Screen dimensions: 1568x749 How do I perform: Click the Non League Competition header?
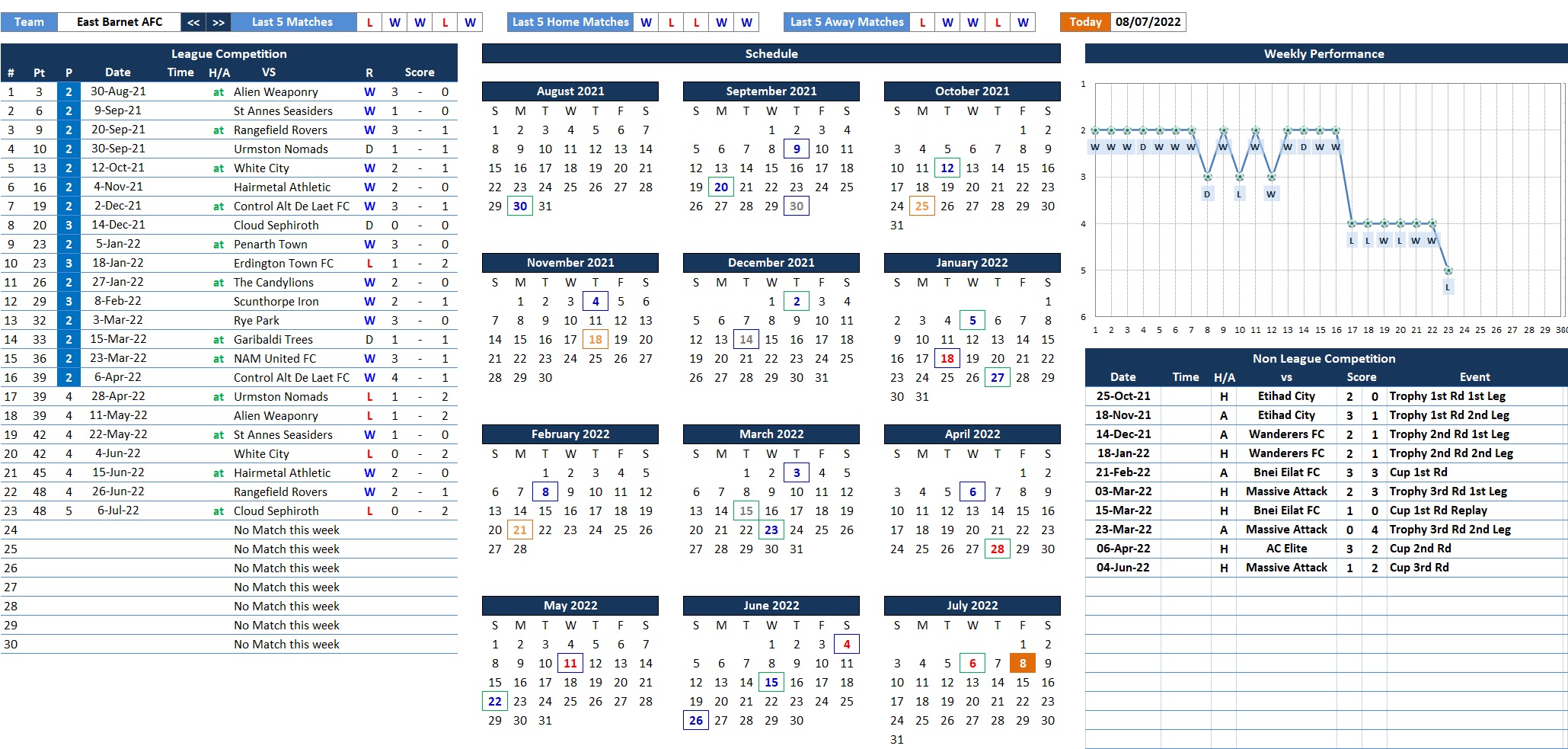(x=1324, y=358)
